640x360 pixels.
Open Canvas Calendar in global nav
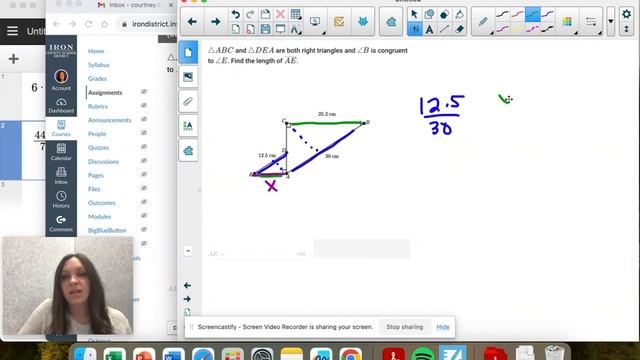pos(61,152)
